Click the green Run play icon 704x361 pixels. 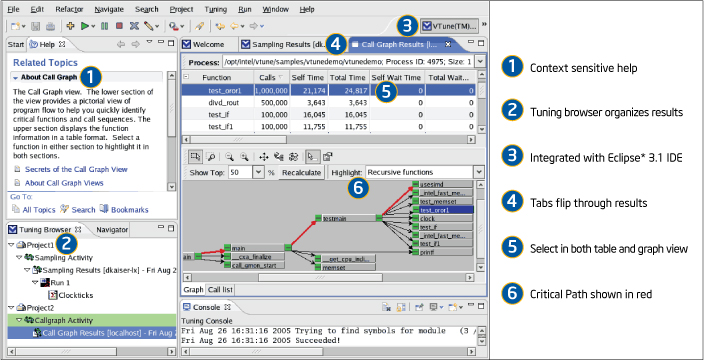(84, 26)
